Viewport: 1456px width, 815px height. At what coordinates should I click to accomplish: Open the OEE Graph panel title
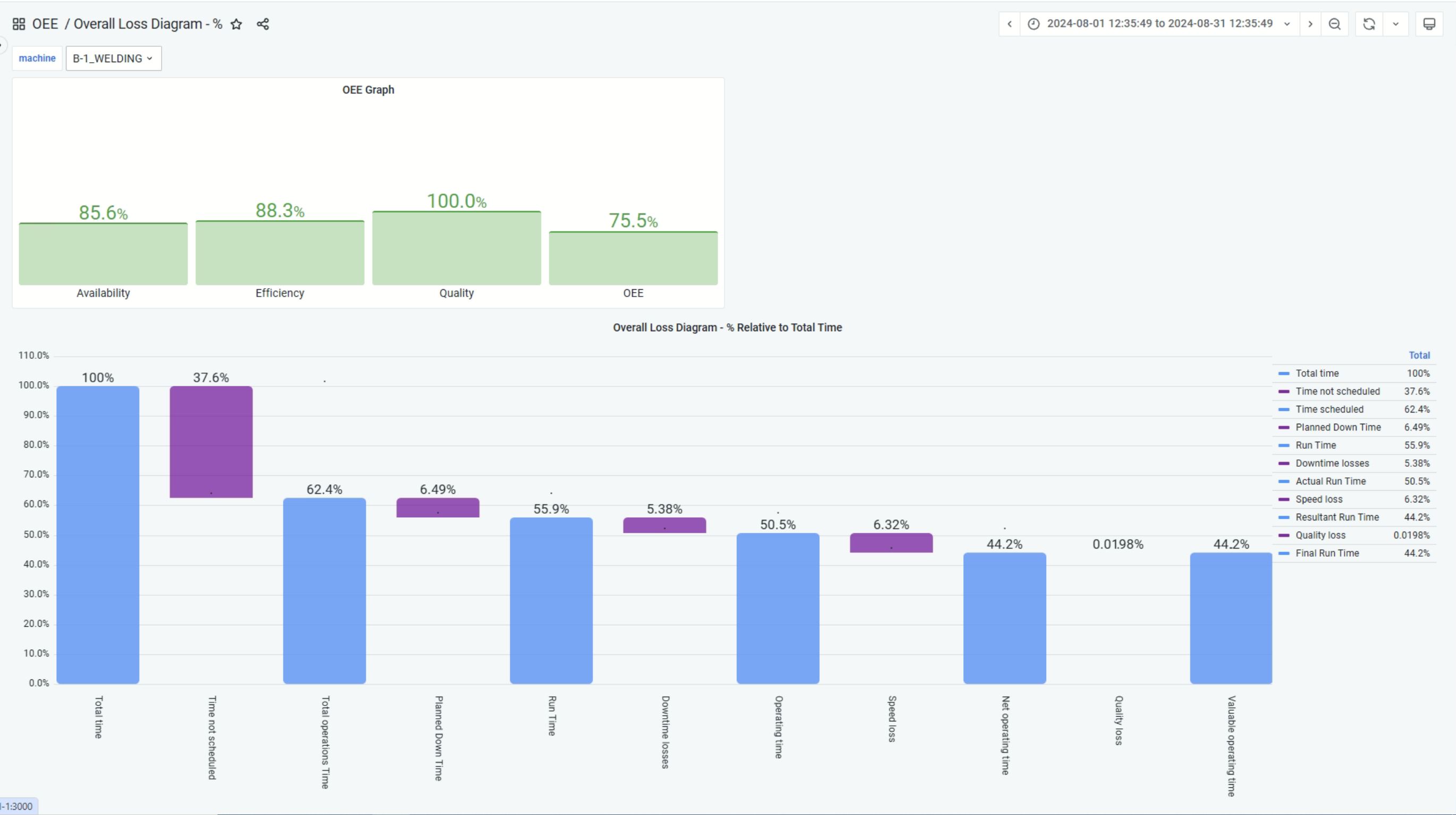point(368,90)
